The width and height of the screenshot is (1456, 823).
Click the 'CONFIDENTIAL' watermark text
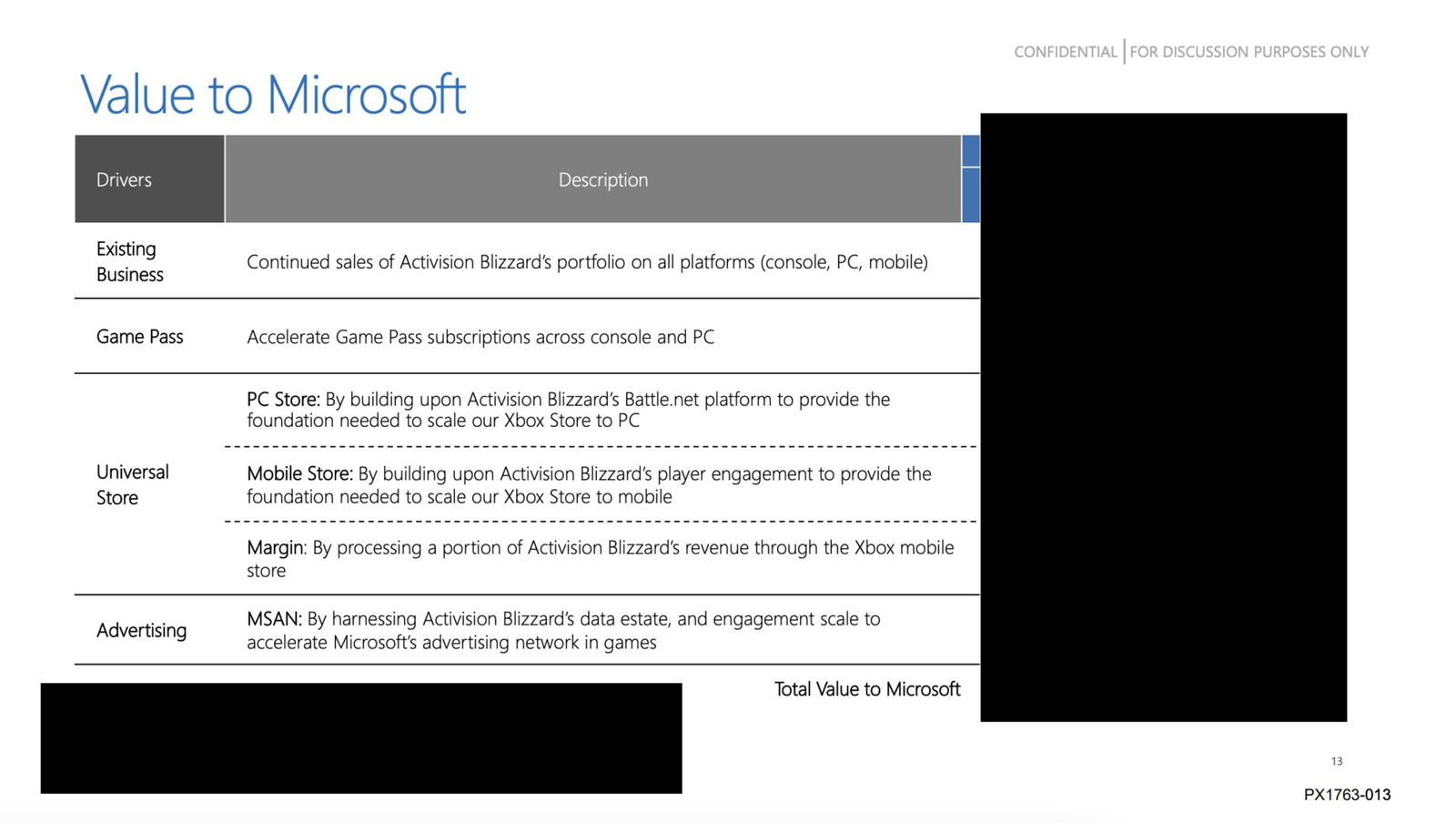pos(1065,52)
